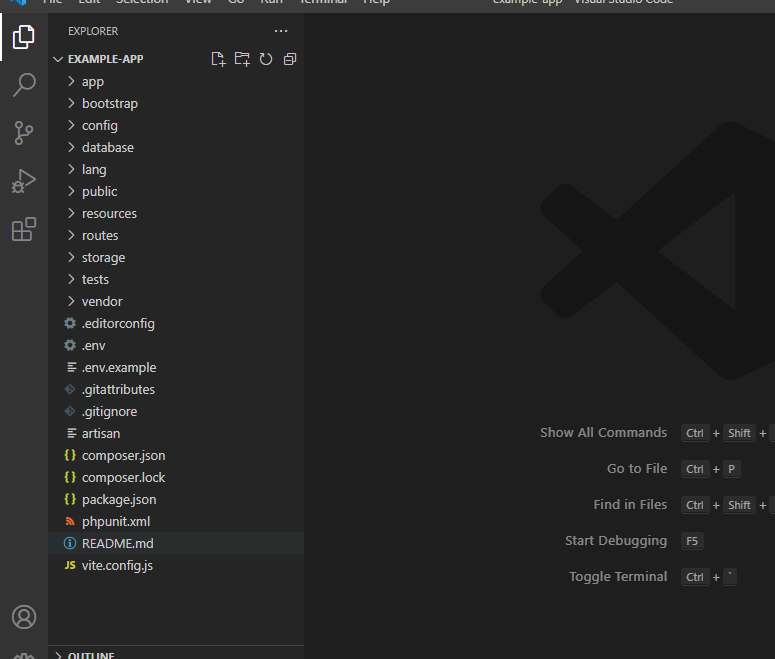The height and width of the screenshot is (659, 775).
Task: Open phpunit.xml in the editor
Action: pyautogui.click(x=176, y=521)
